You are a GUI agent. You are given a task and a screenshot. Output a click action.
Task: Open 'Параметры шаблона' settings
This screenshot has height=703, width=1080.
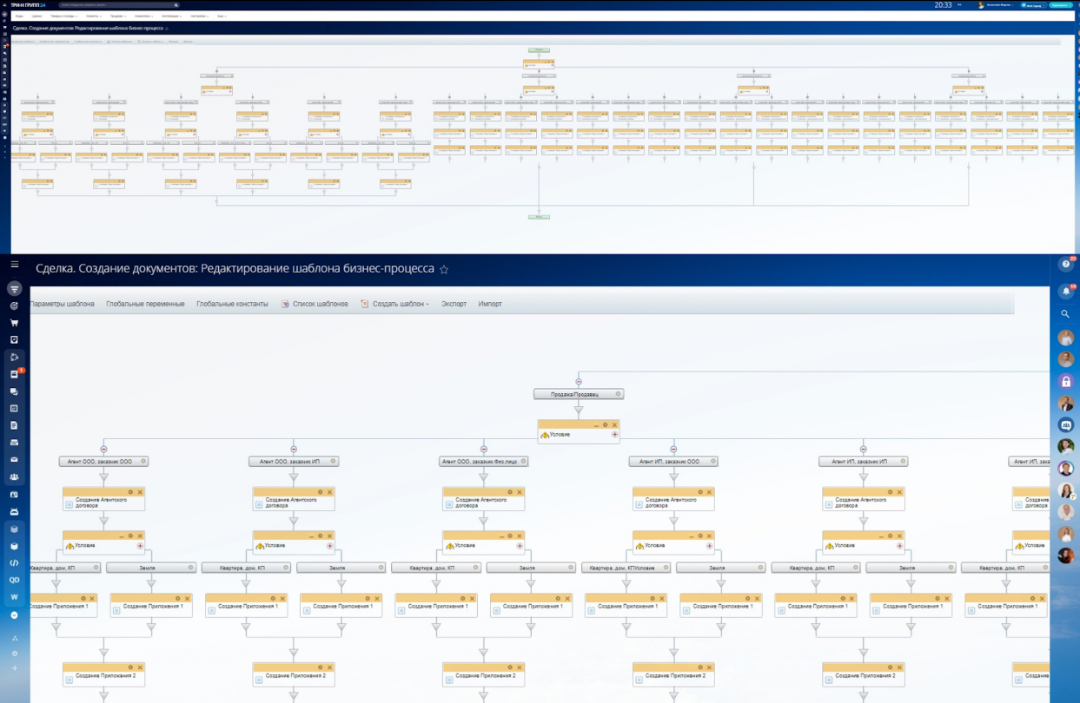point(62,304)
